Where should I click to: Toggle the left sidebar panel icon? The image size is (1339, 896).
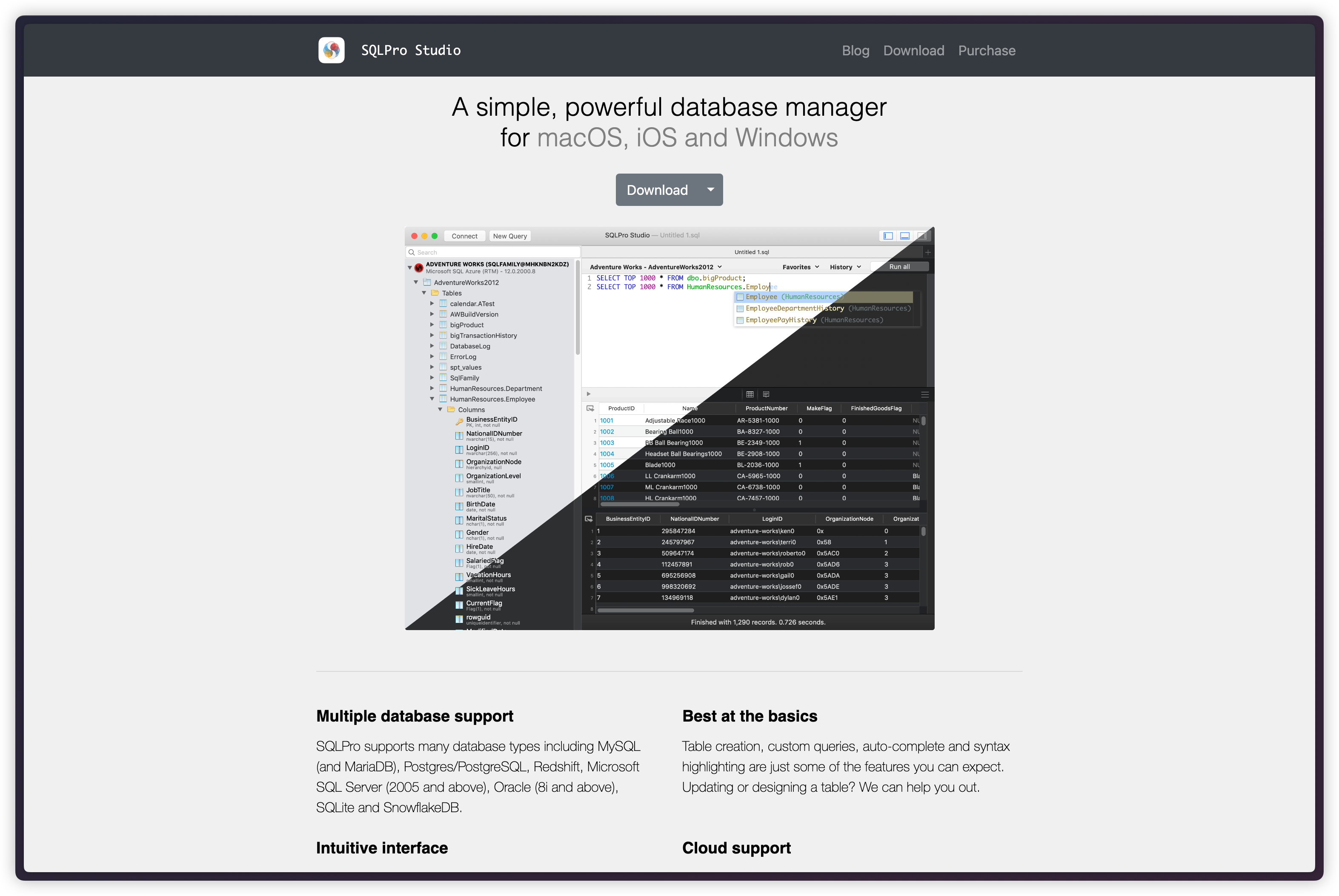click(887, 235)
